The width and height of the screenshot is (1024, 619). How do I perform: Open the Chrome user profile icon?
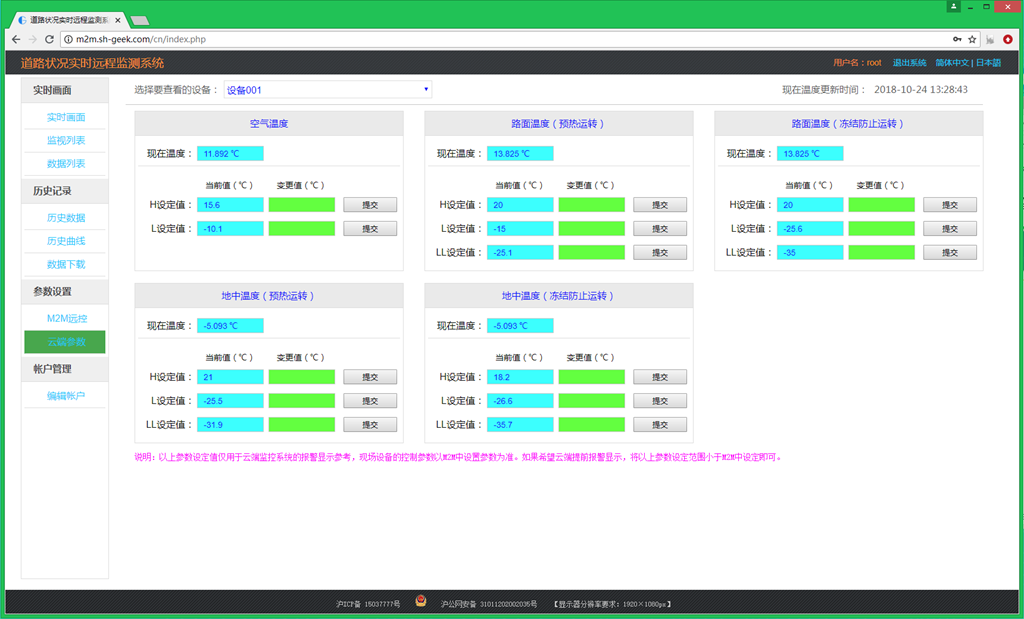954,6
